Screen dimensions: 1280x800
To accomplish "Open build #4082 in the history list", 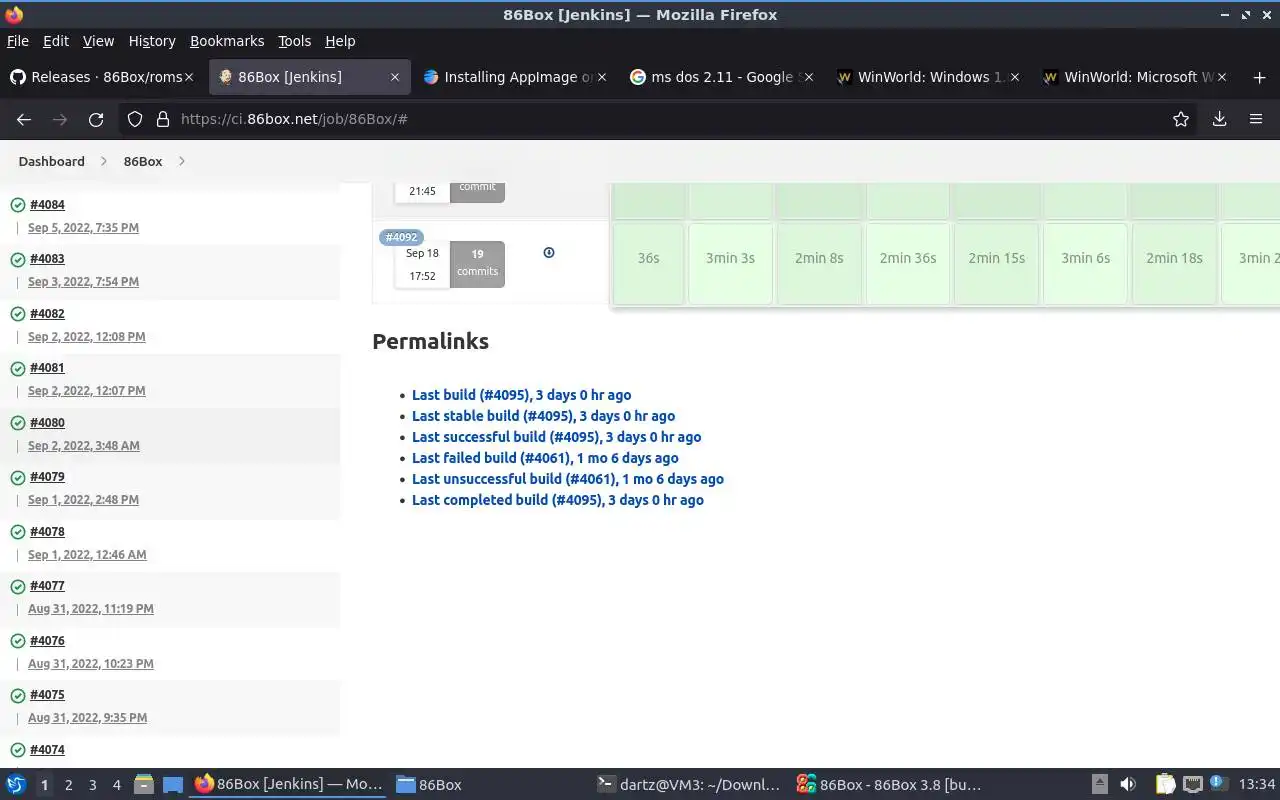I will 47,314.
